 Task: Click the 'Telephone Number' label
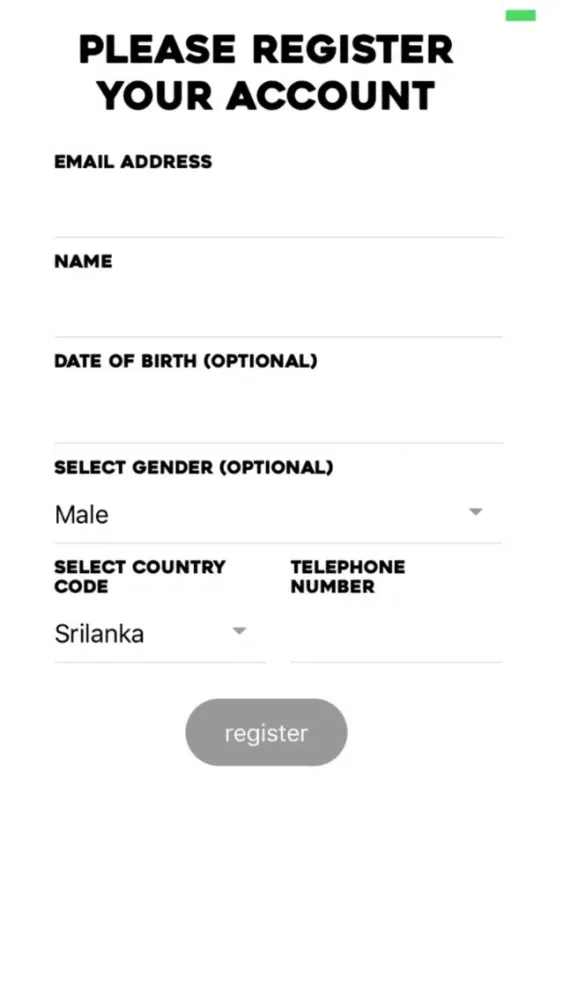pos(347,577)
